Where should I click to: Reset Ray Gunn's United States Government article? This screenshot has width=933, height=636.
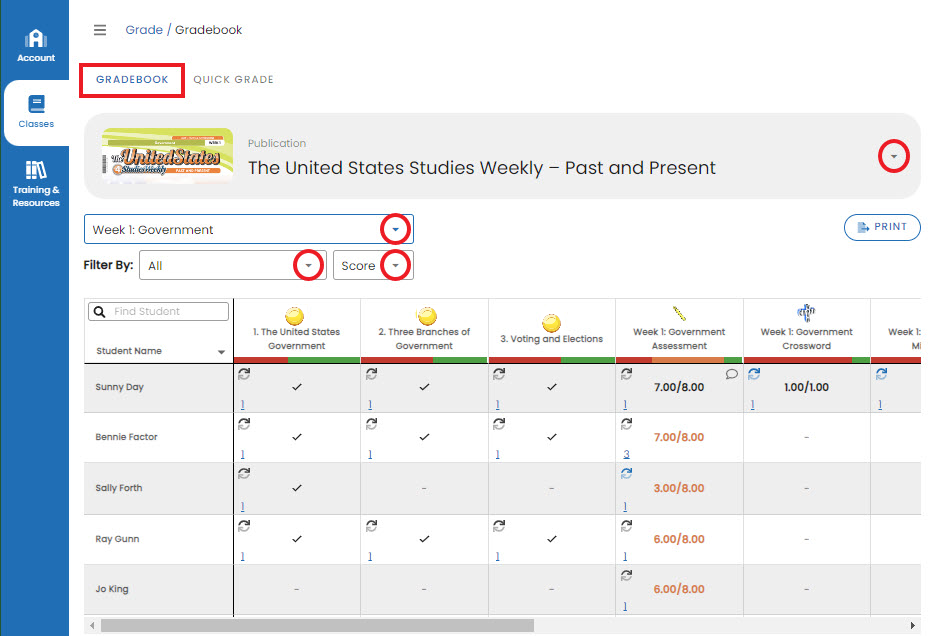(244, 526)
